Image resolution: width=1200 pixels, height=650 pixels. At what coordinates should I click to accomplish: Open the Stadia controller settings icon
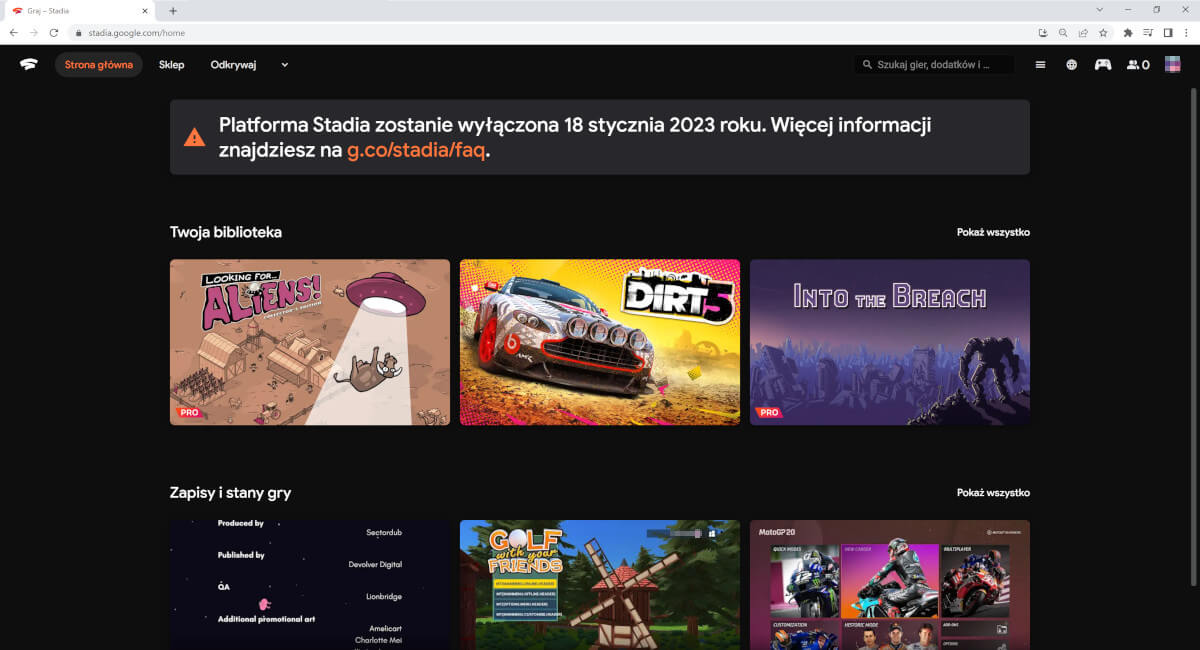pyautogui.click(x=1102, y=64)
